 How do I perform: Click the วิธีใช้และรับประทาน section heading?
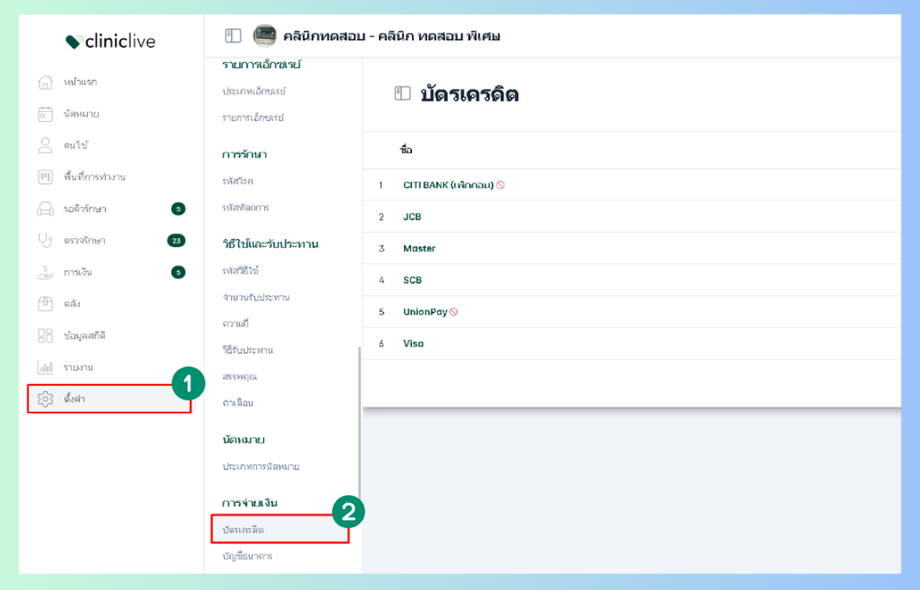tap(270, 244)
